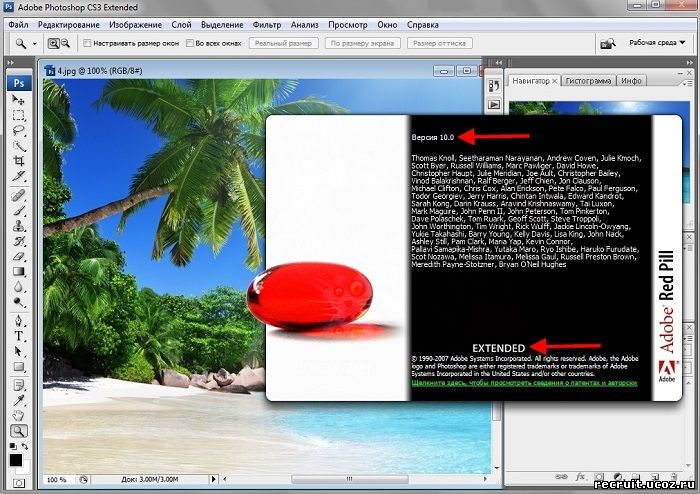Select the History Brush tool
The image size is (700, 494).
(x=18, y=241)
